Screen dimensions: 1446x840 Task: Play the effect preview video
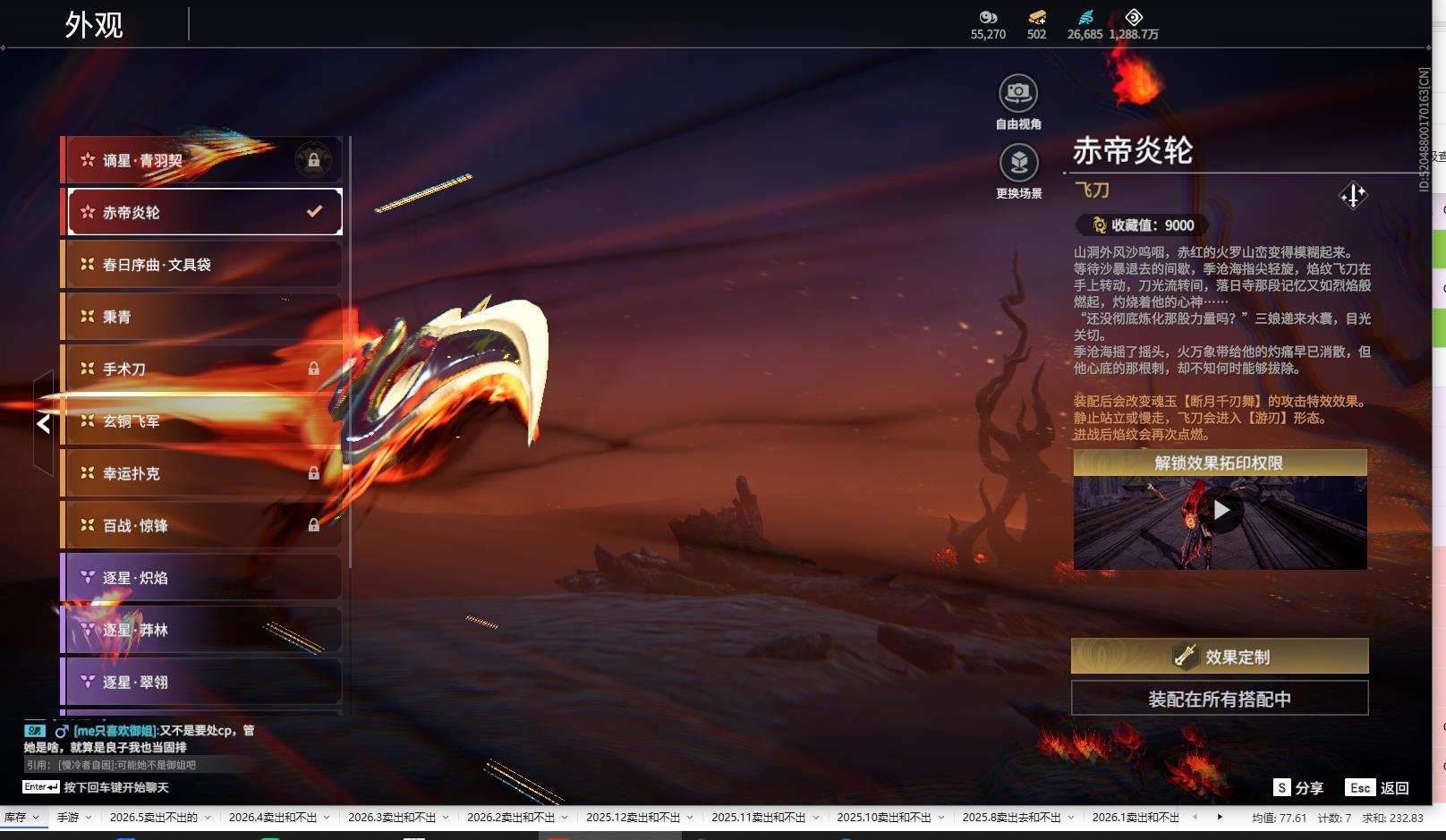[x=1221, y=510]
